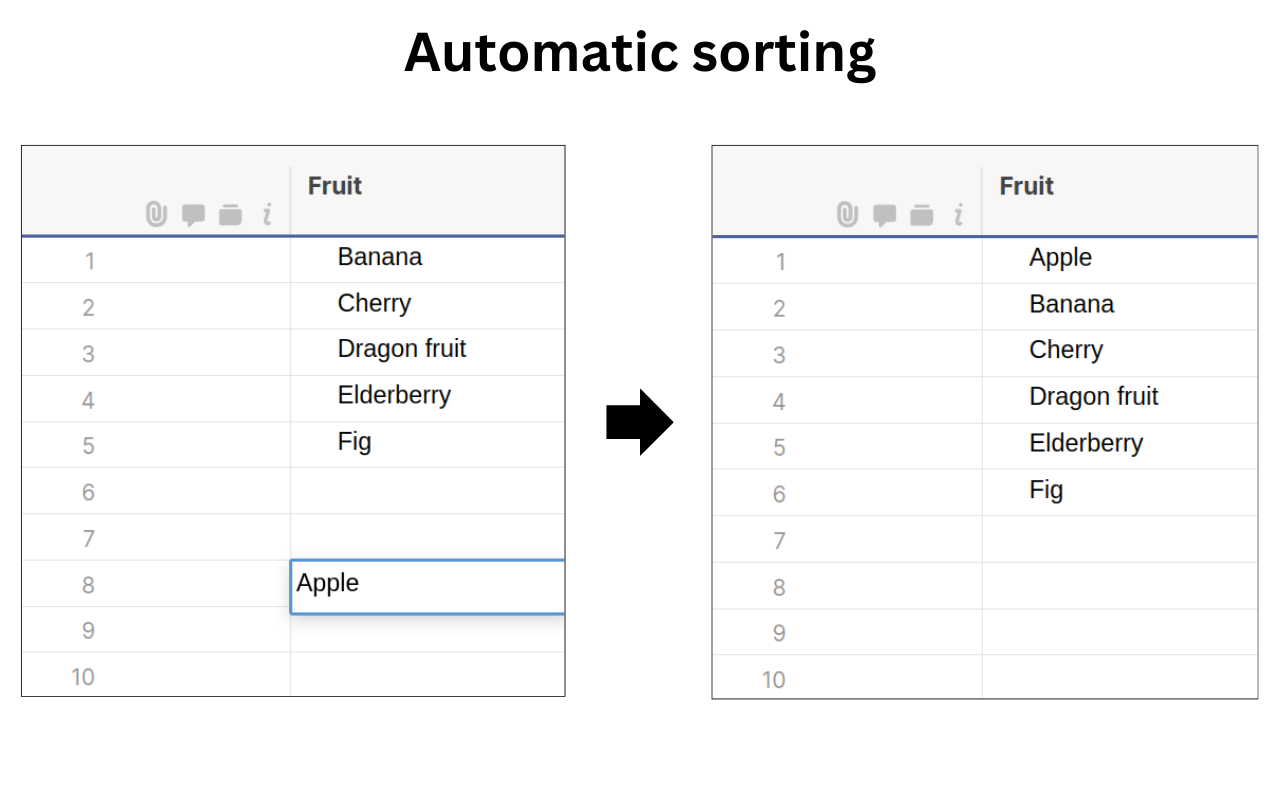
Task: Click attachment paperclip icon in left table
Action: (156, 214)
